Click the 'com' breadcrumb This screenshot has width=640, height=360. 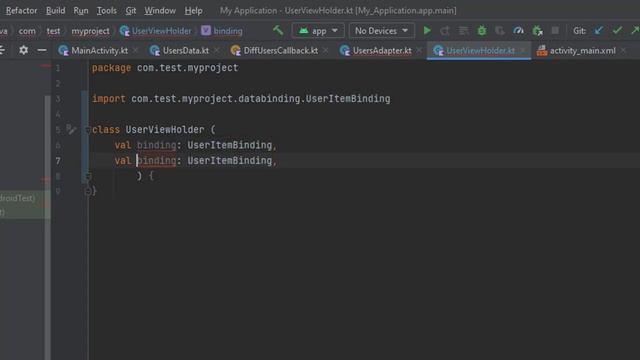click(x=27, y=31)
